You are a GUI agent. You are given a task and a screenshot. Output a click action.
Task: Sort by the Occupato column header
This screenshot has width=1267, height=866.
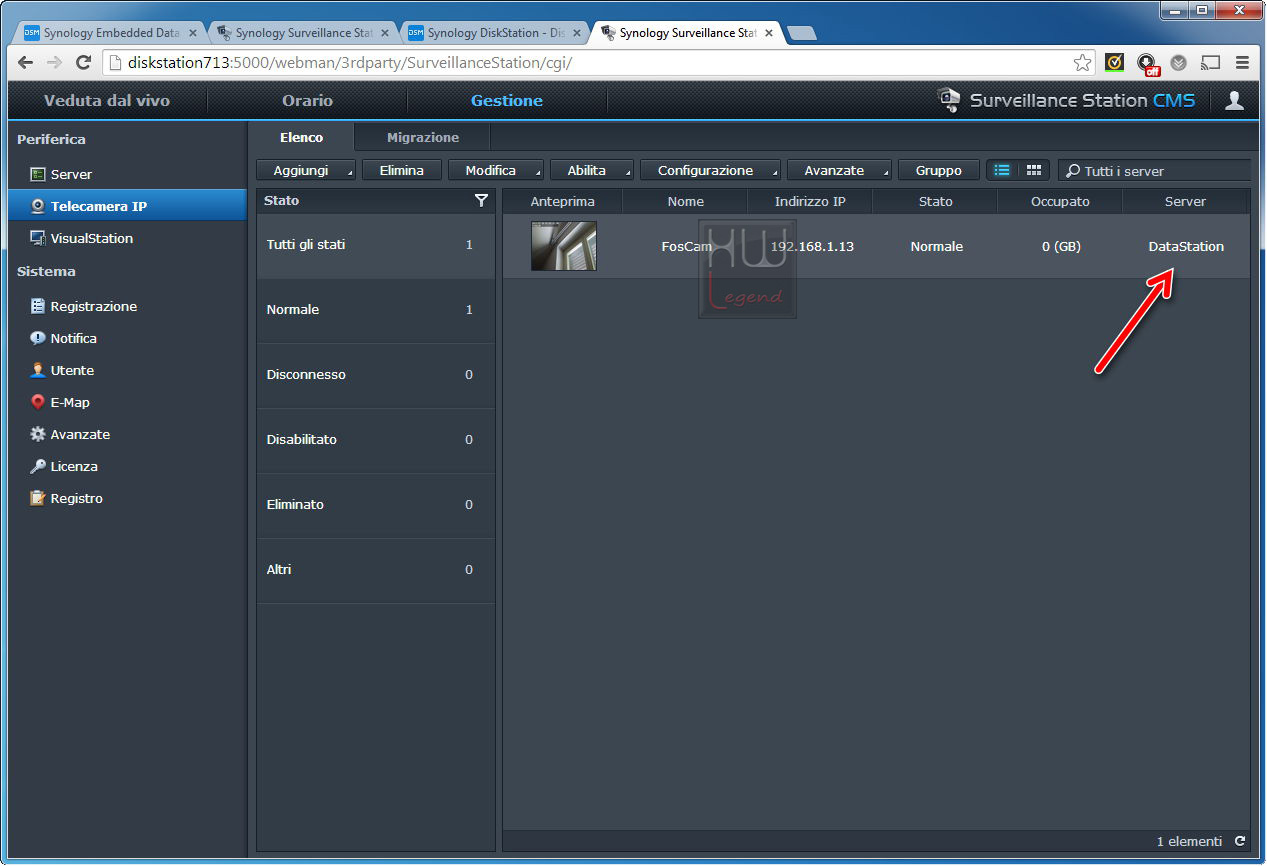1060,201
